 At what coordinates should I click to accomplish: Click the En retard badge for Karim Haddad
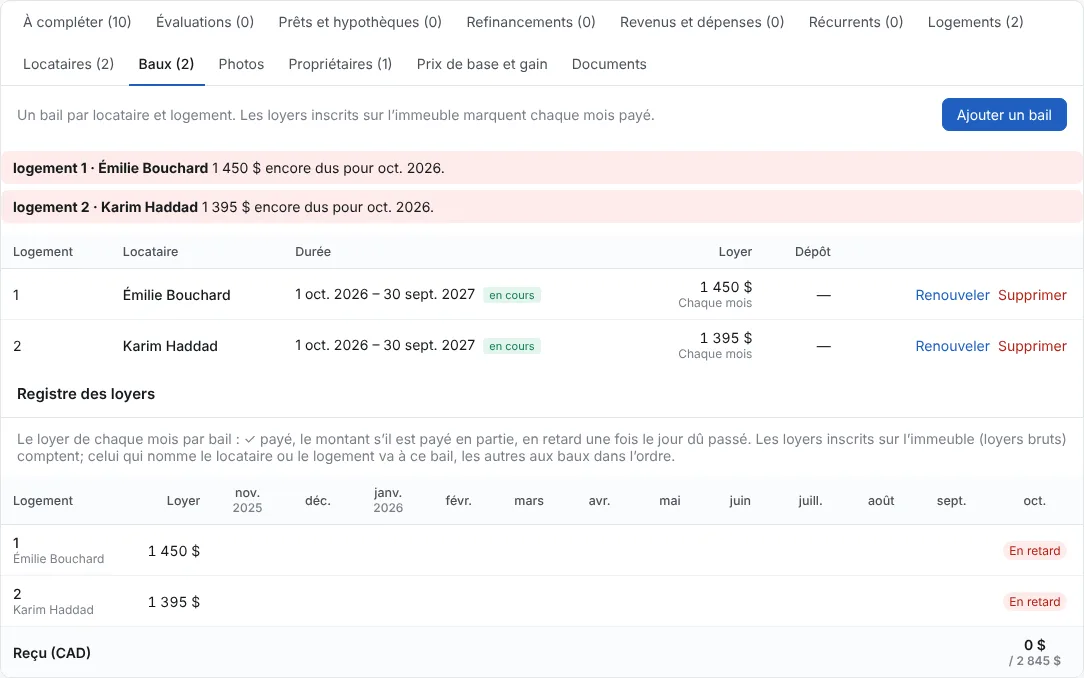[1034, 602]
